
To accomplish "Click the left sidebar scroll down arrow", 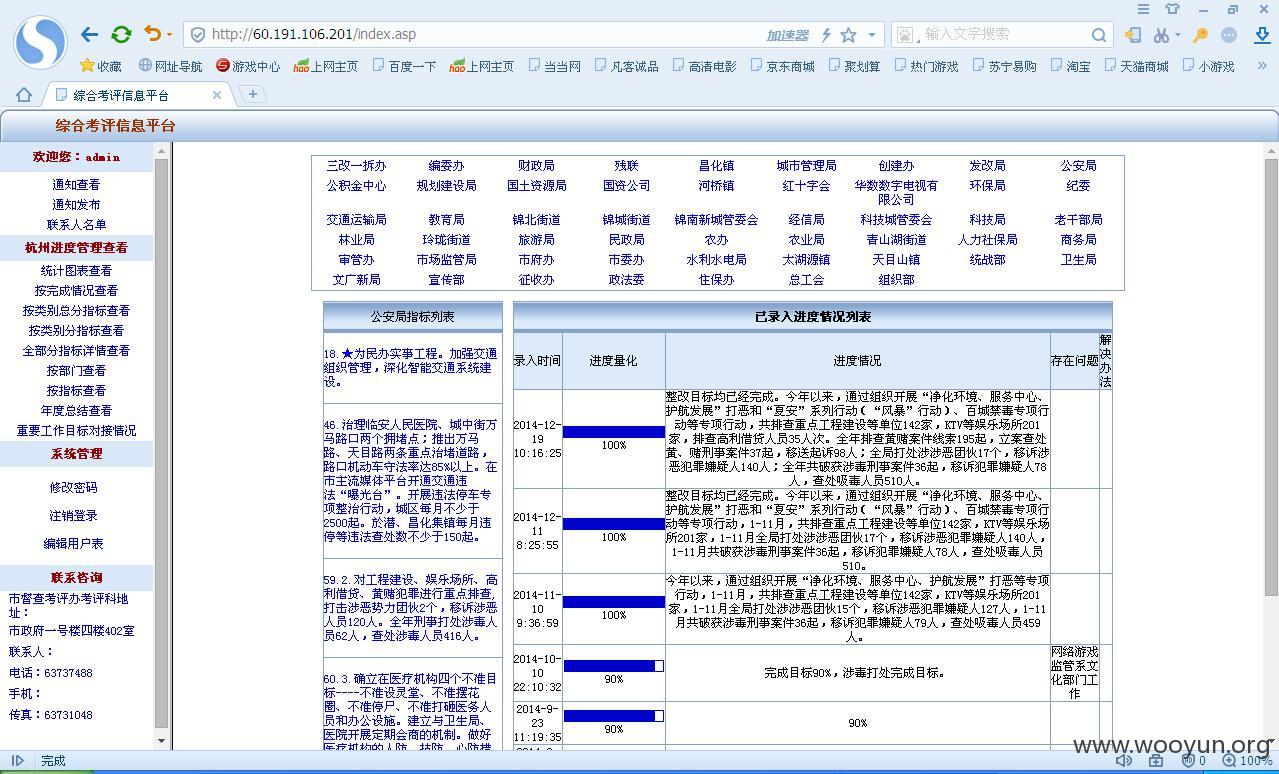I will point(162,741).
